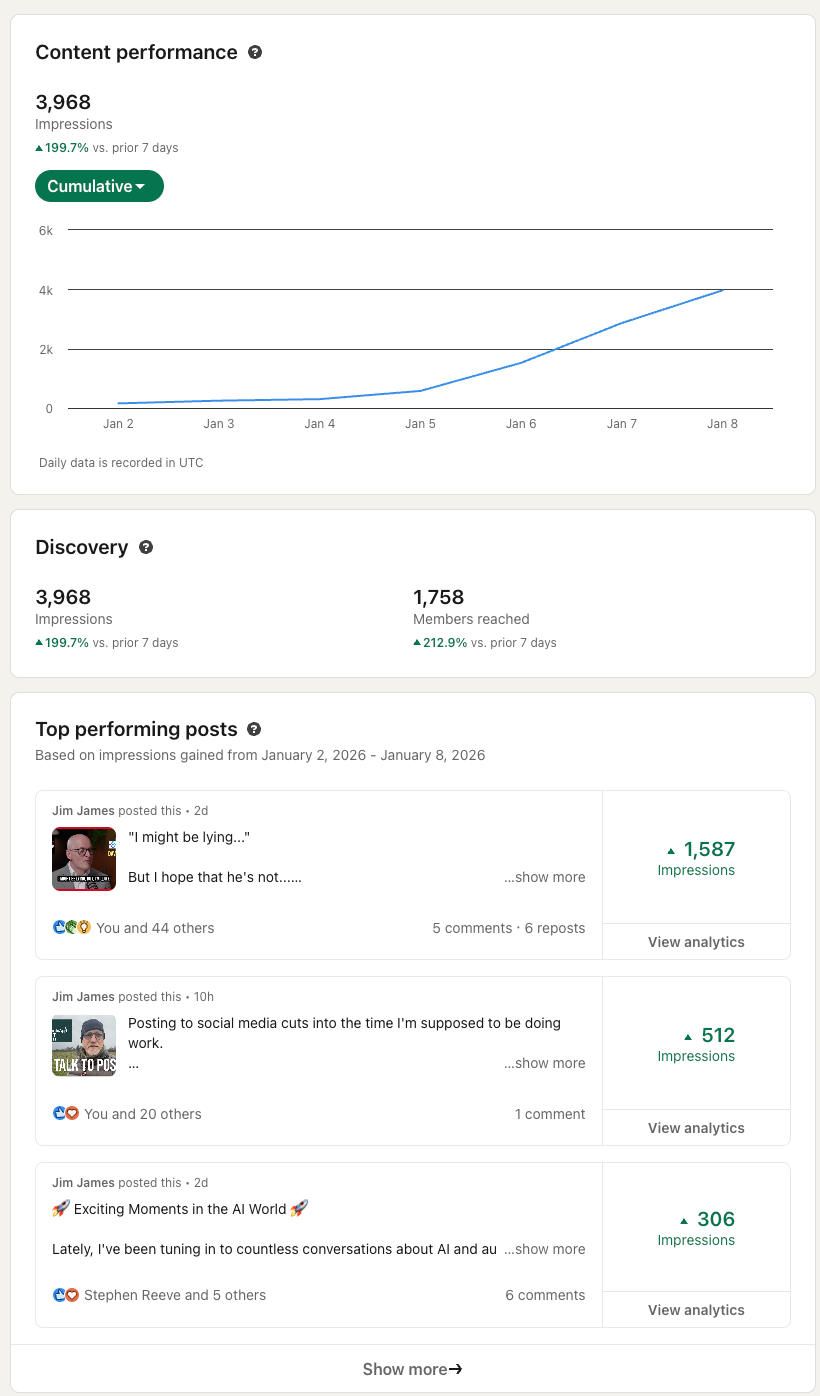
Task: Expand the Exciting Moments AI post text
Action: tap(544, 1249)
